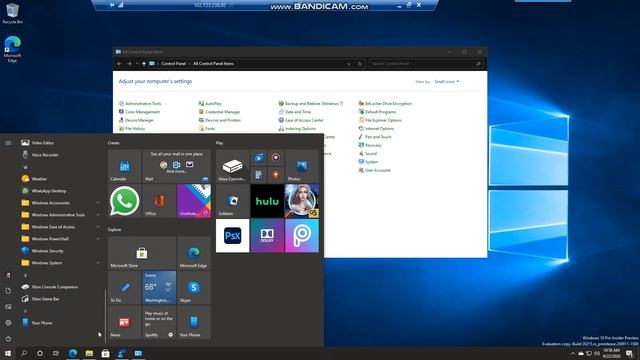Open the OneNote tile
640x360 pixels.
coord(194,201)
